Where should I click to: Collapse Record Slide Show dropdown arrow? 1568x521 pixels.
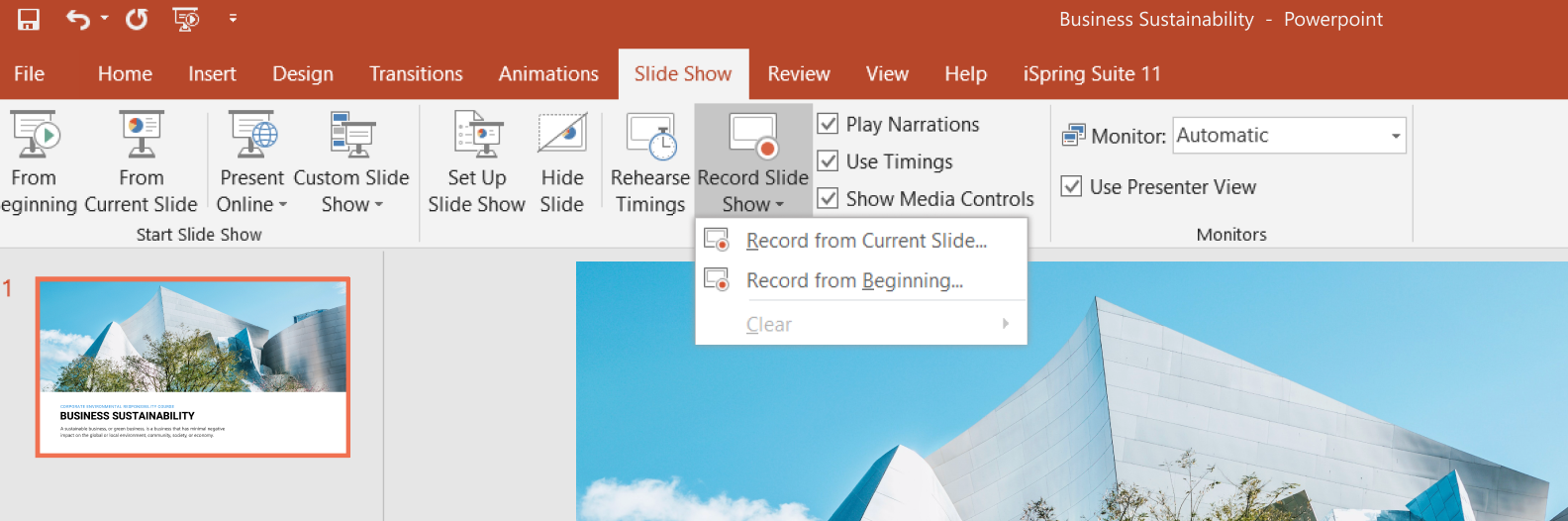[x=780, y=205]
